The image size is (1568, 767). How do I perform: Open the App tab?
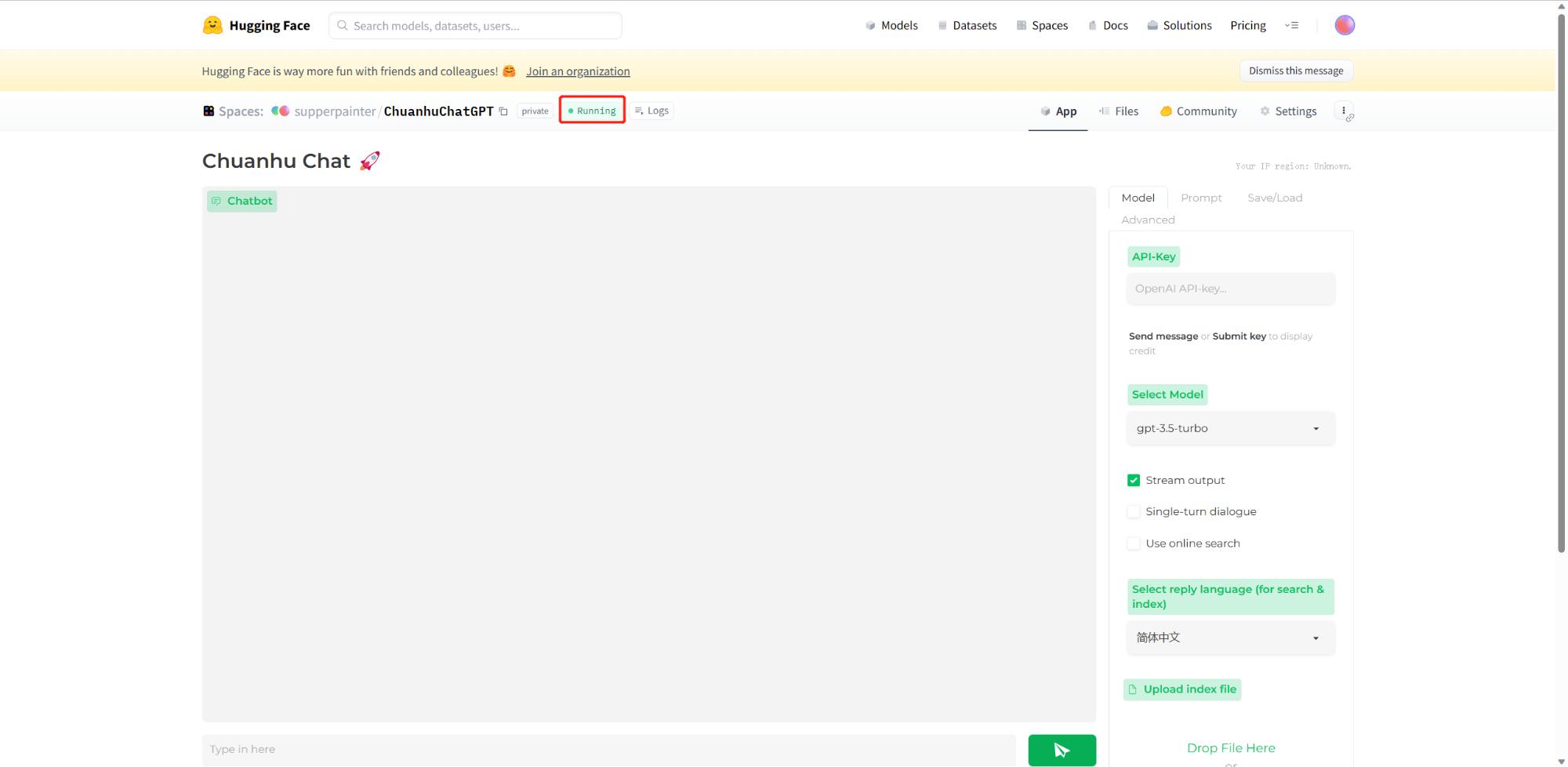pyautogui.click(x=1058, y=111)
